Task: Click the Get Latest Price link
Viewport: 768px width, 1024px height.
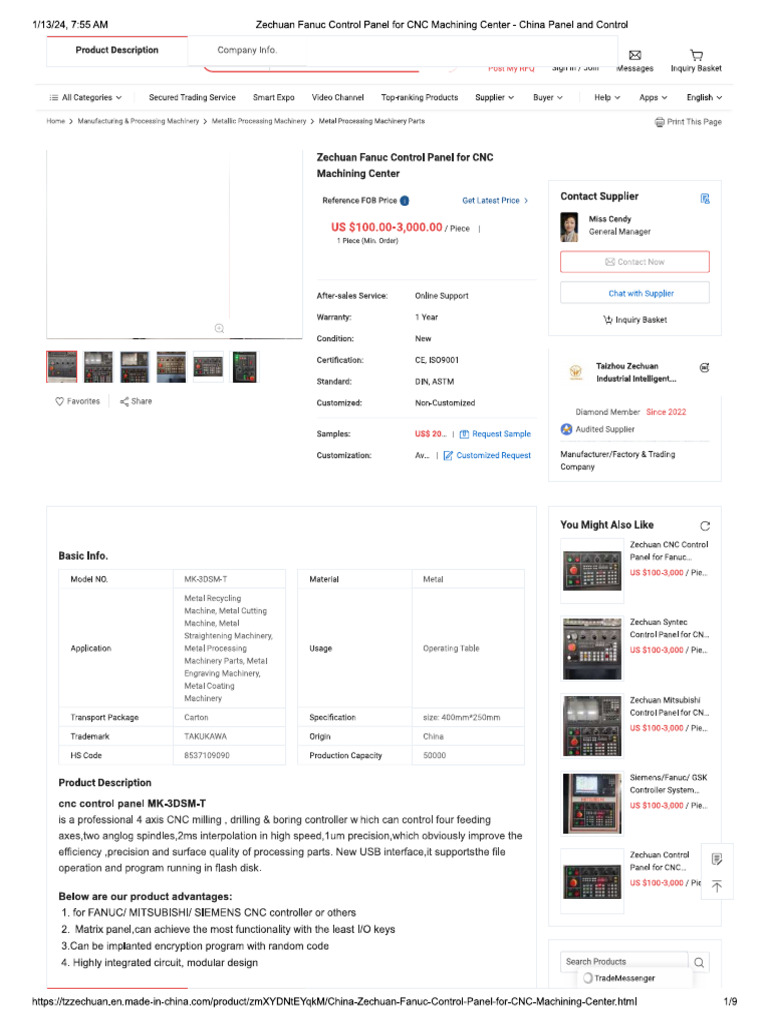Action: [x=494, y=200]
